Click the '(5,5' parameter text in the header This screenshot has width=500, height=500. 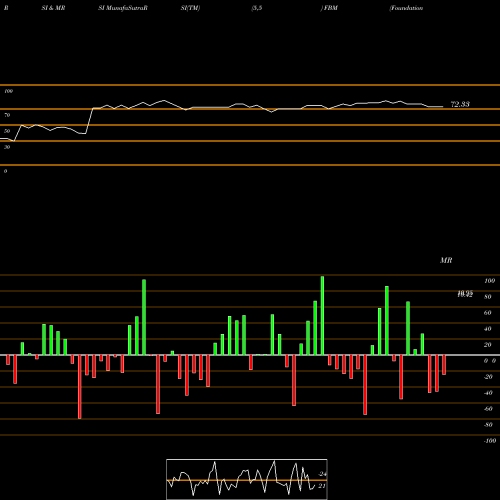coord(257,8)
